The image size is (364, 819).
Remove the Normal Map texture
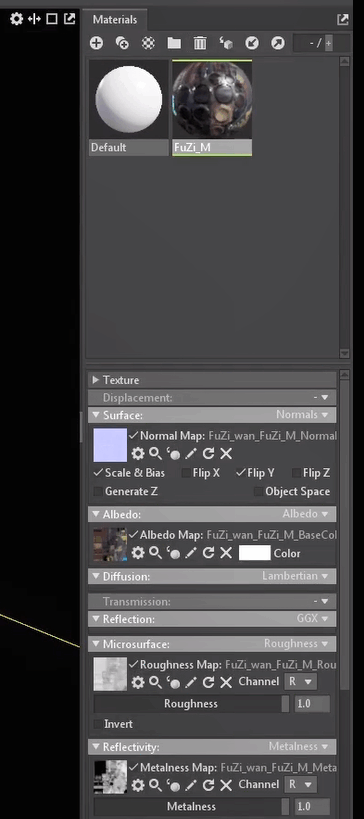226,453
